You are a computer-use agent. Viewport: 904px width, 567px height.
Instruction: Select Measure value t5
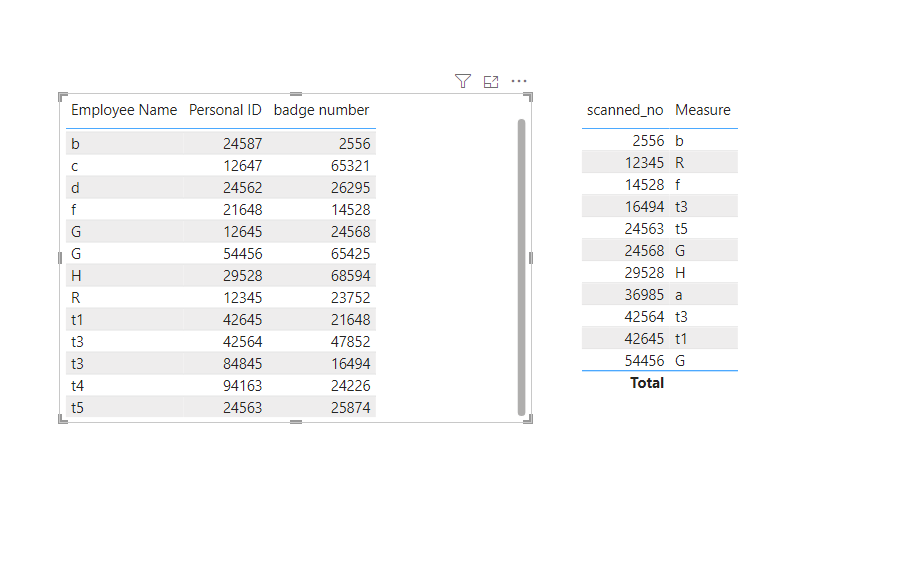681,228
